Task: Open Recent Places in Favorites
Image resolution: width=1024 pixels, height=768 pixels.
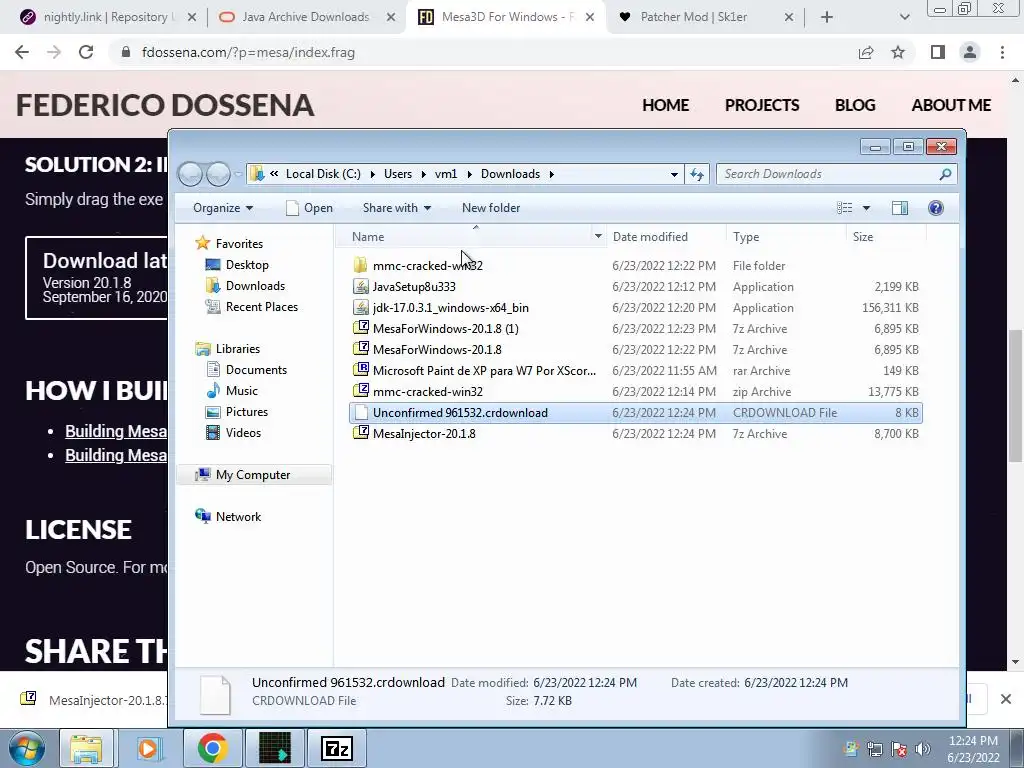Action: [251, 307]
